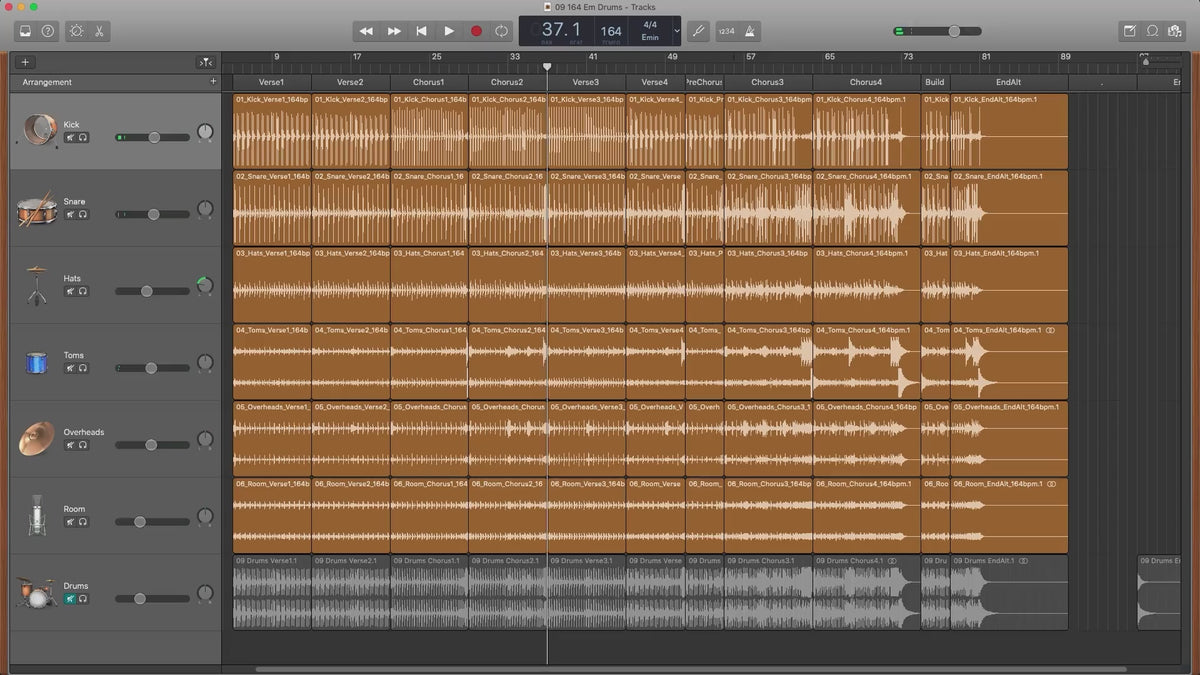Click the master volume slider knob

[x=954, y=31]
